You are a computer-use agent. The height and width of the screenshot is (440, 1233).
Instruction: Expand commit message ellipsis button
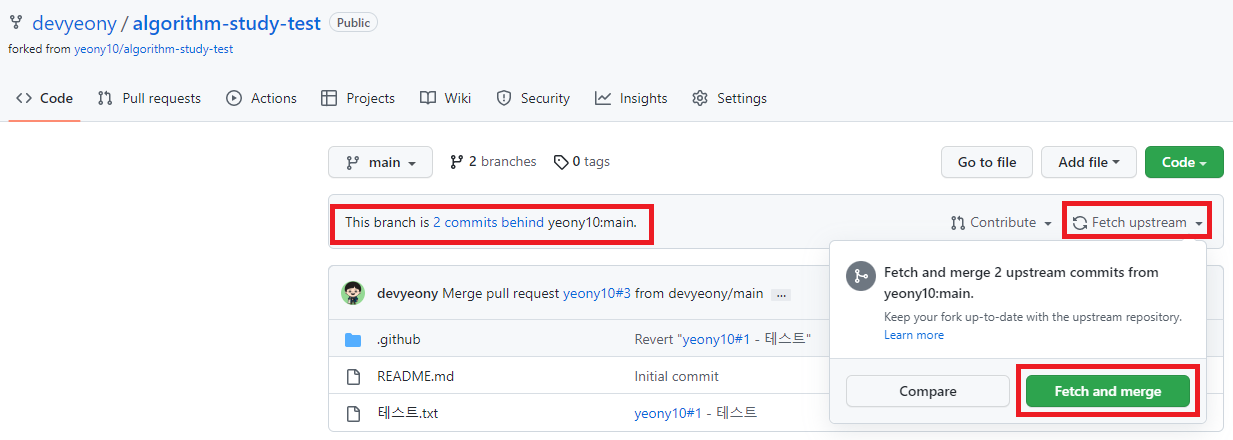point(782,294)
